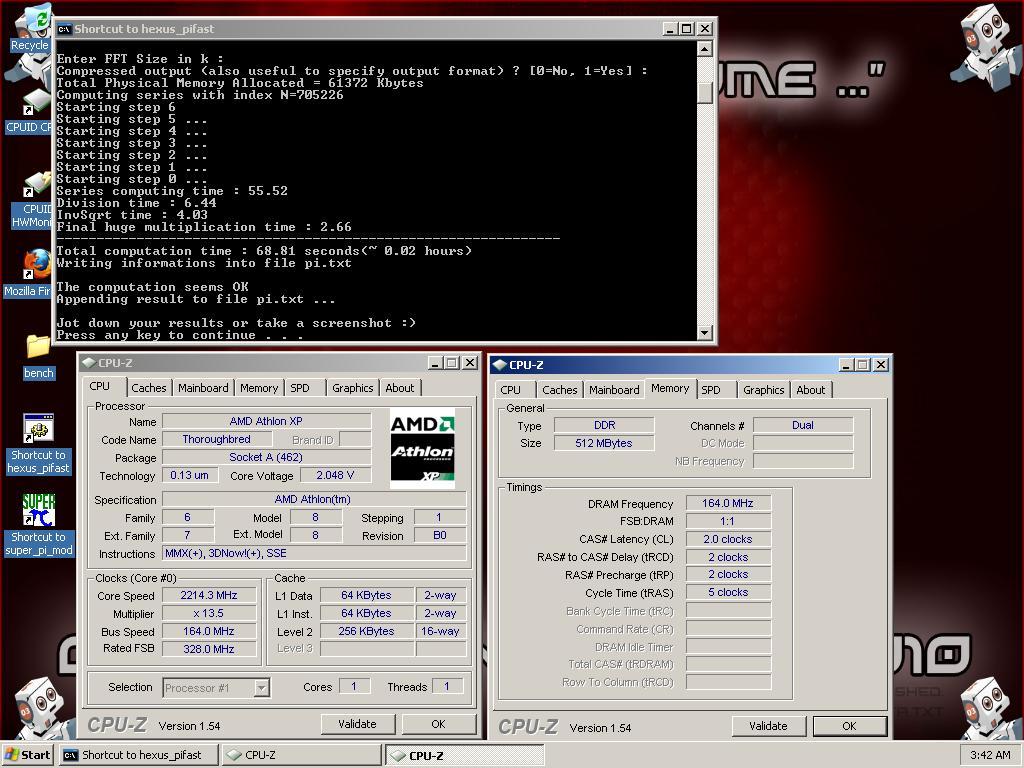Click the Level 2 cache value 256 KBytes
Screen dimensions: 1024x768
[x=366, y=631]
